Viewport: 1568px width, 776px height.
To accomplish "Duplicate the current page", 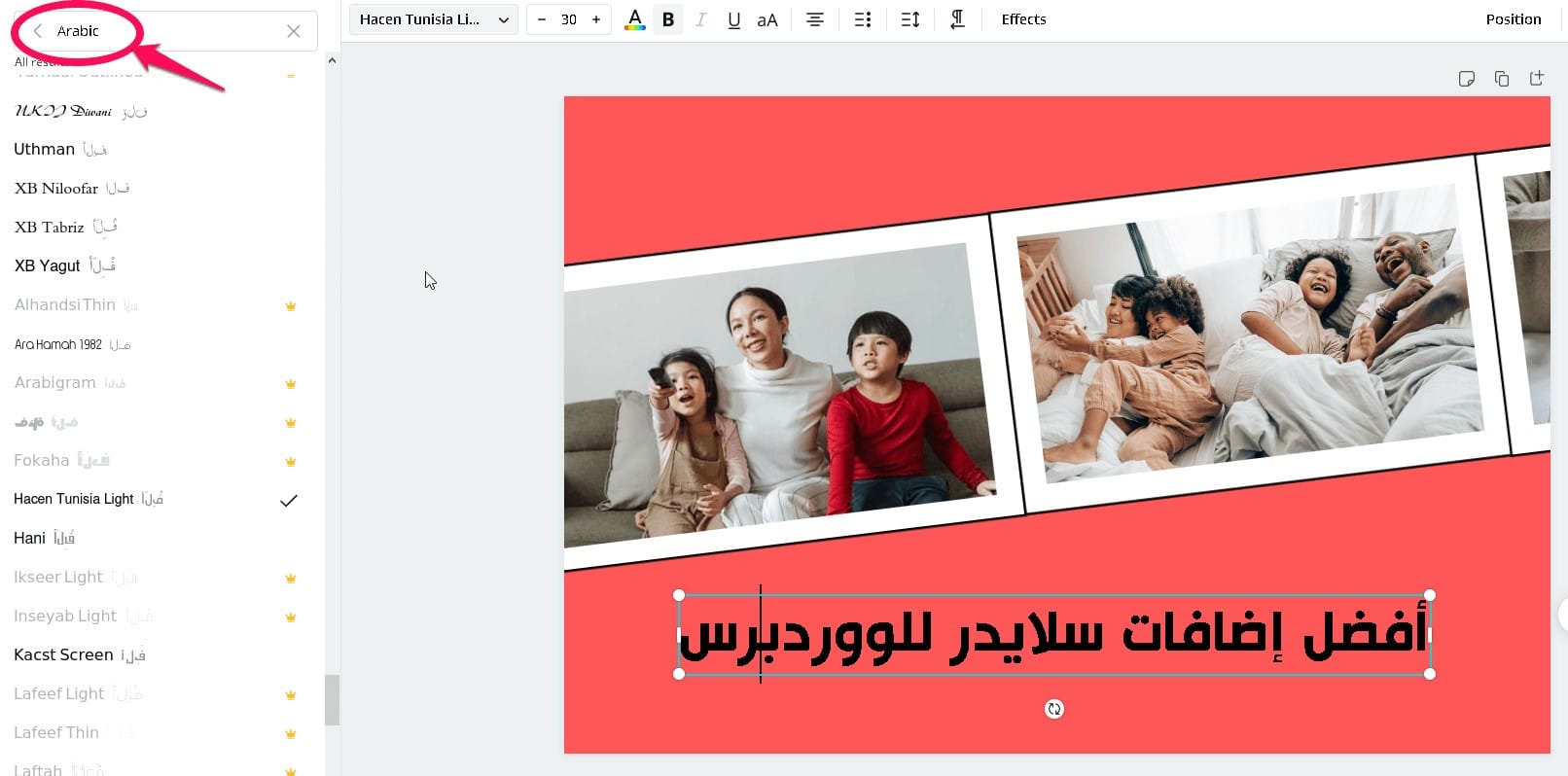I will (x=1502, y=79).
